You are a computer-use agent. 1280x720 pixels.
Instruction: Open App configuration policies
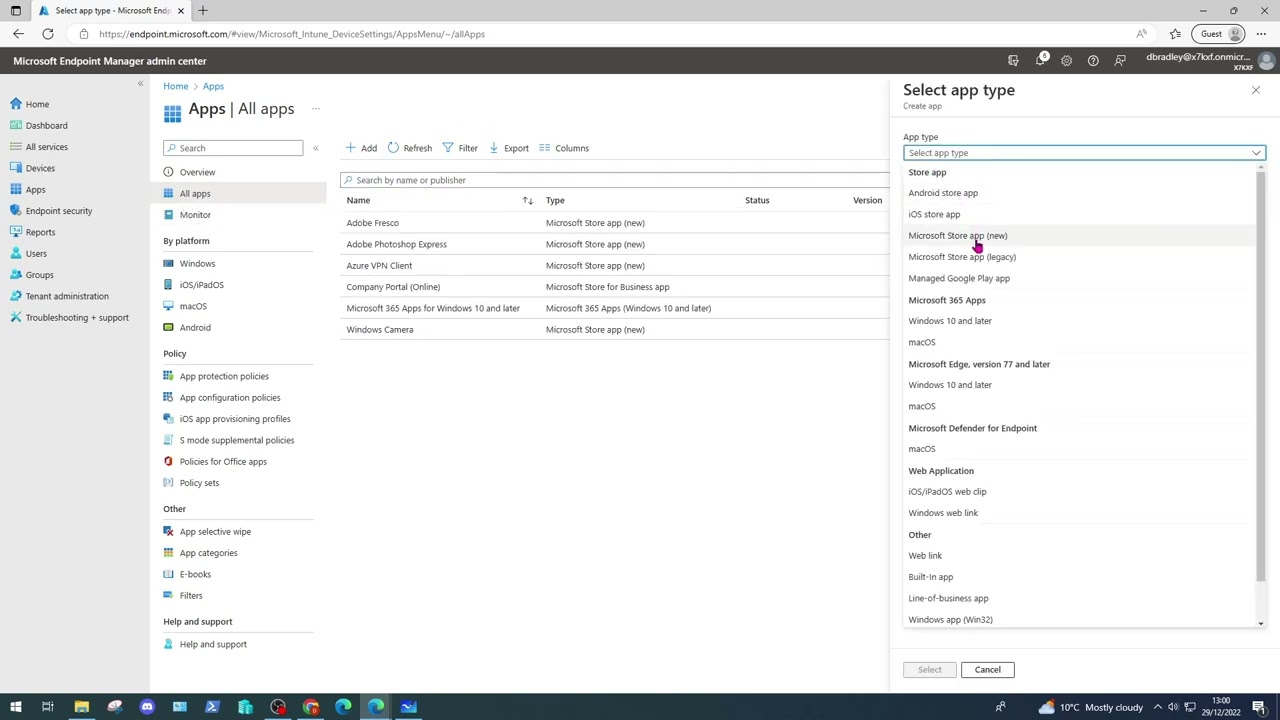[x=230, y=398]
